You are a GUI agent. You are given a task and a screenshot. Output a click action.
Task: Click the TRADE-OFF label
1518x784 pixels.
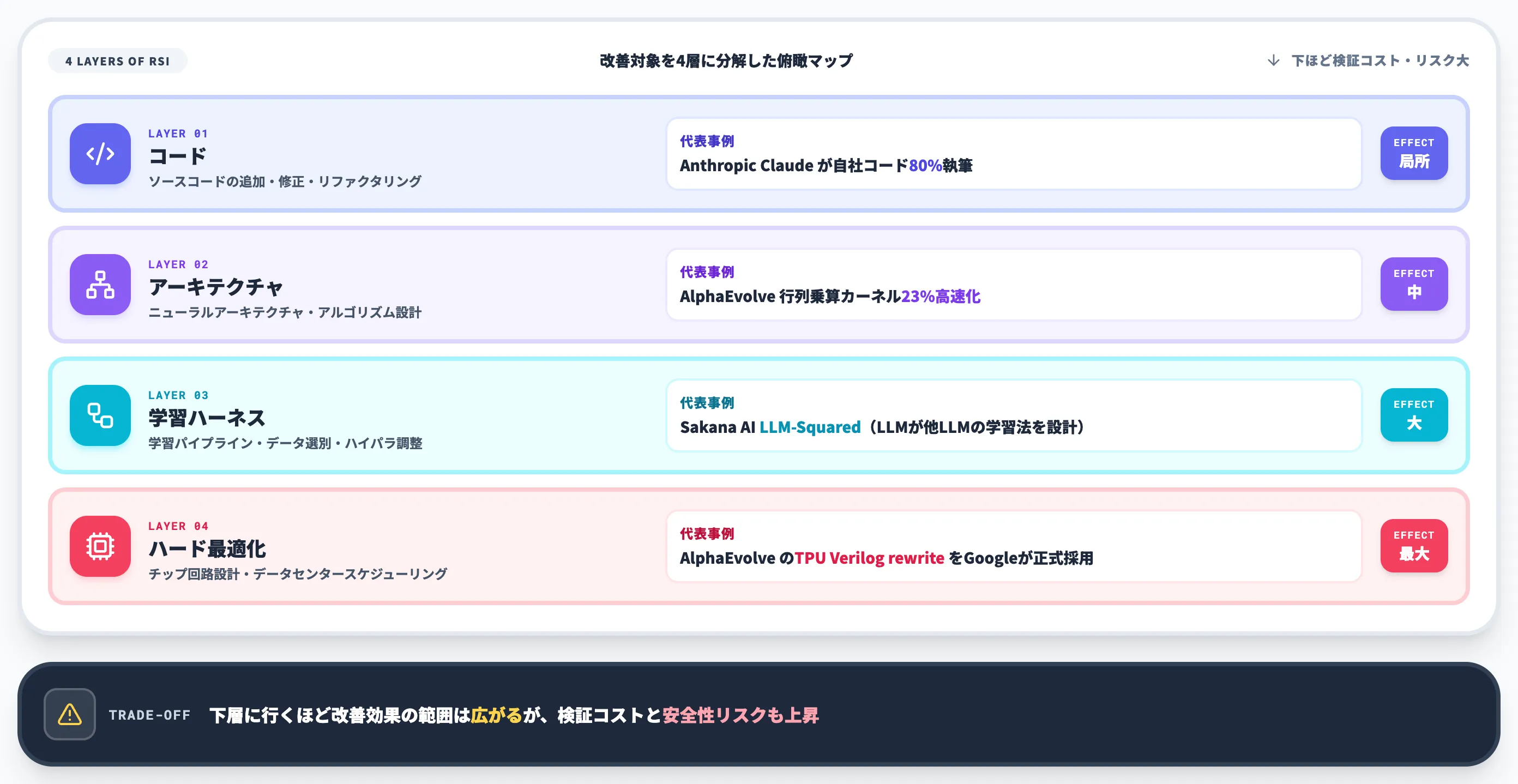[150, 715]
